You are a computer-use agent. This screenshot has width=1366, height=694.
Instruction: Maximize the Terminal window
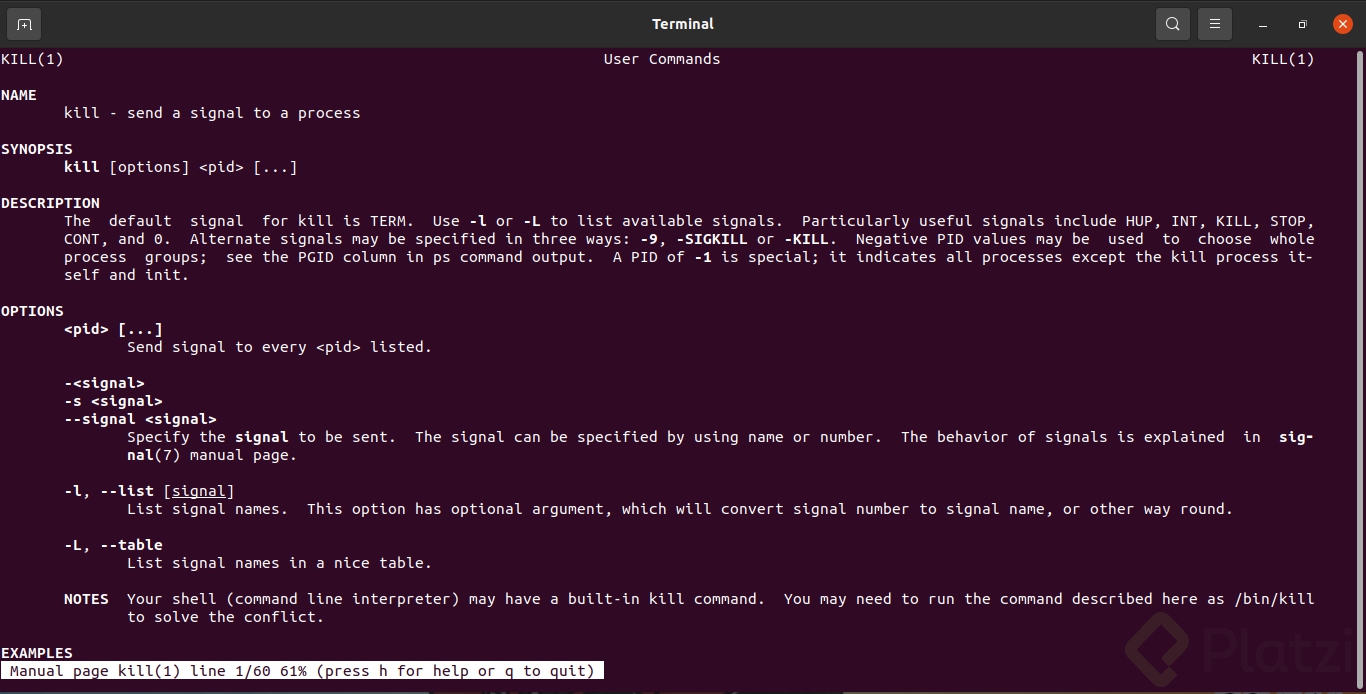pyautogui.click(x=1302, y=24)
